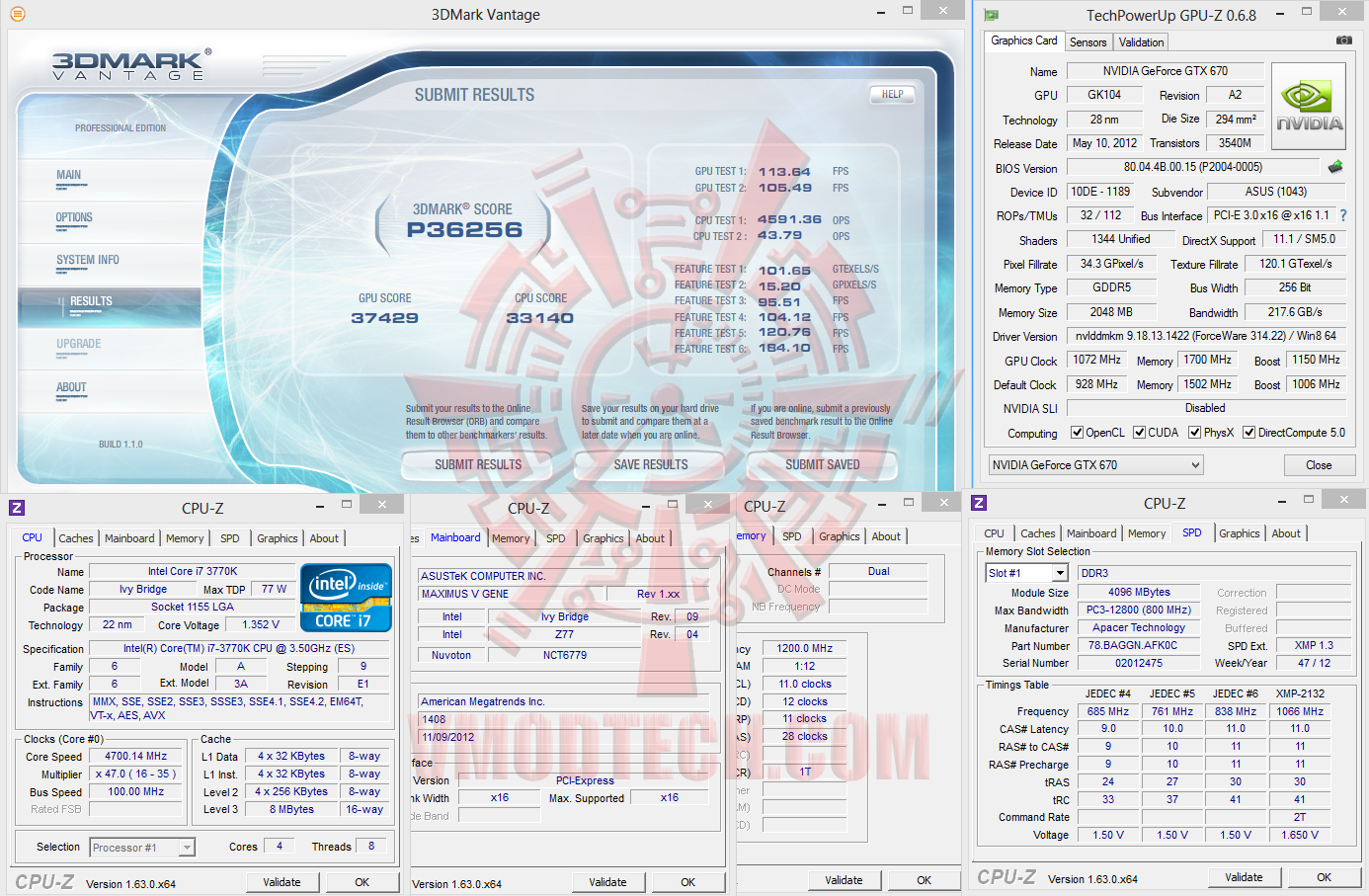Click the purple Z icon of the CPU-Z window with Memory Slot Selection

coord(979,503)
